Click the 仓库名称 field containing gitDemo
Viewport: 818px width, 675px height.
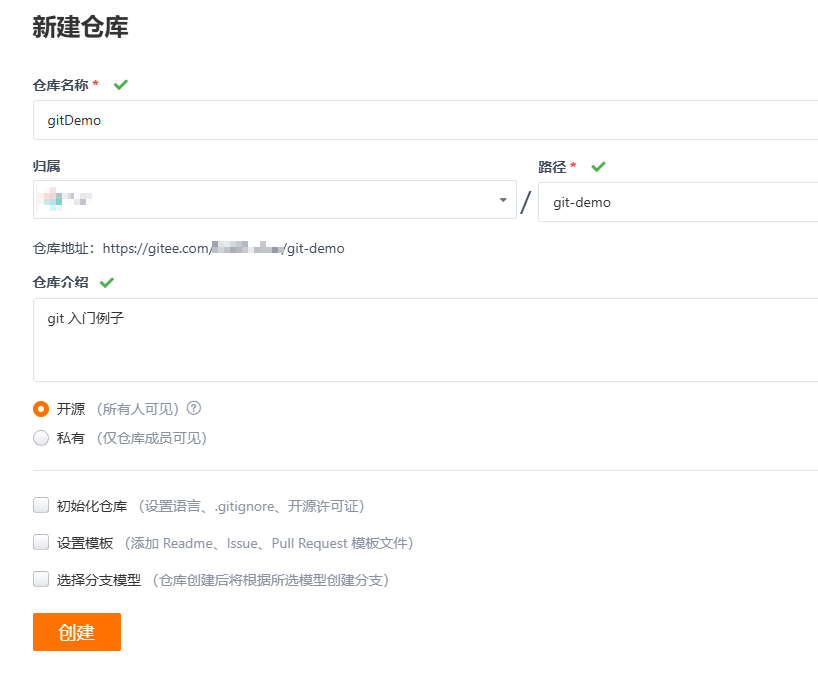[x=425, y=120]
